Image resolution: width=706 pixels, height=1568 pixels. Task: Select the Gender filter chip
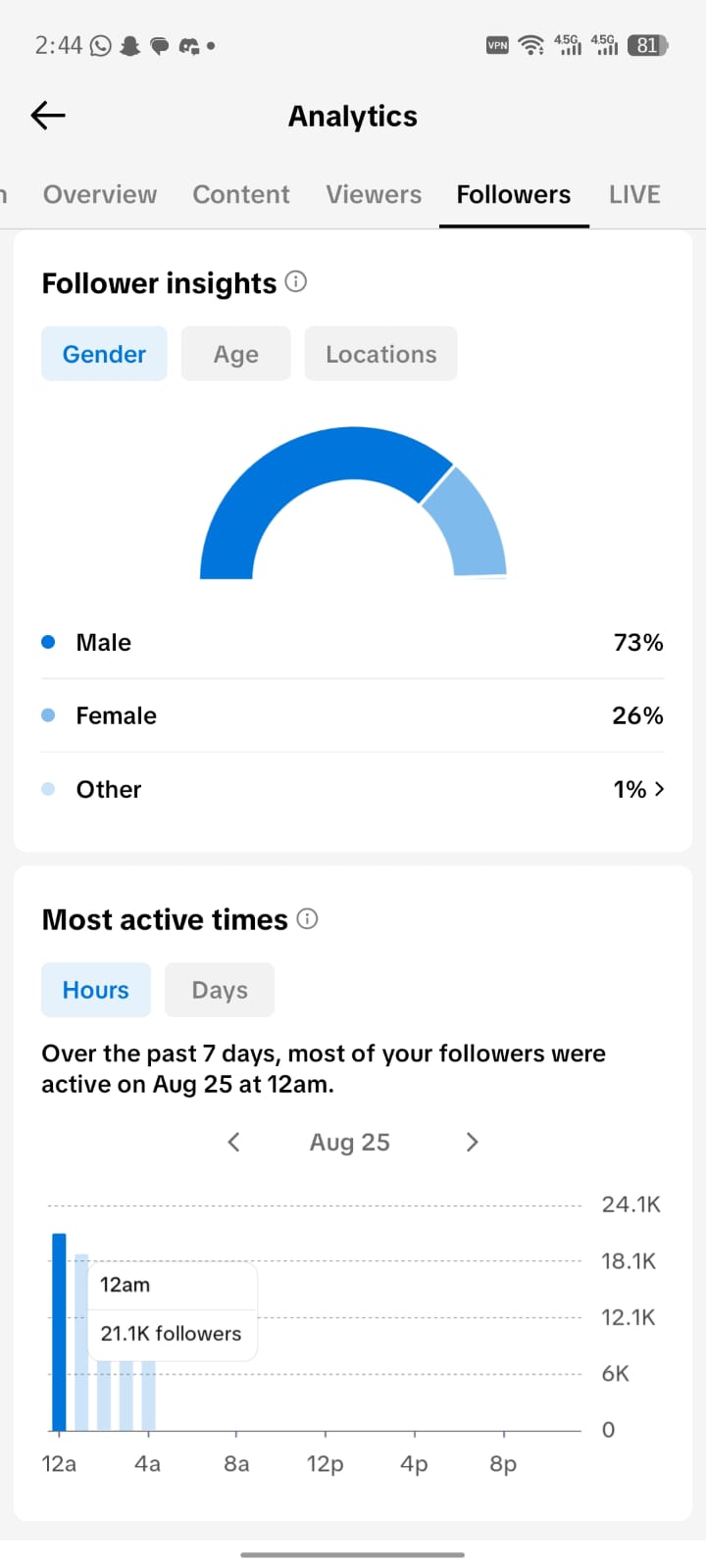[104, 354]
